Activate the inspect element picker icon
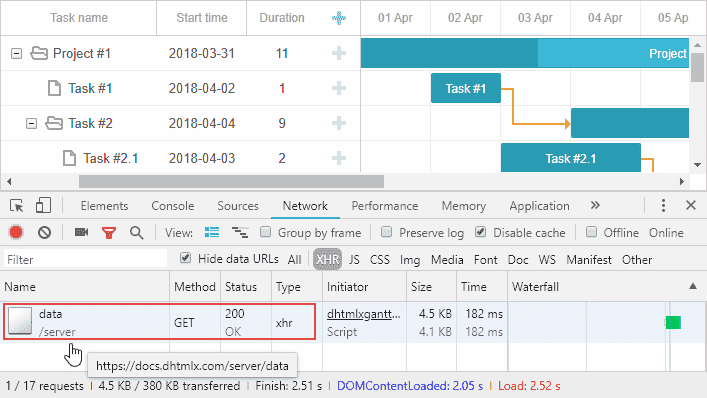Screen dimensions: 707x398 pos(17,206)
